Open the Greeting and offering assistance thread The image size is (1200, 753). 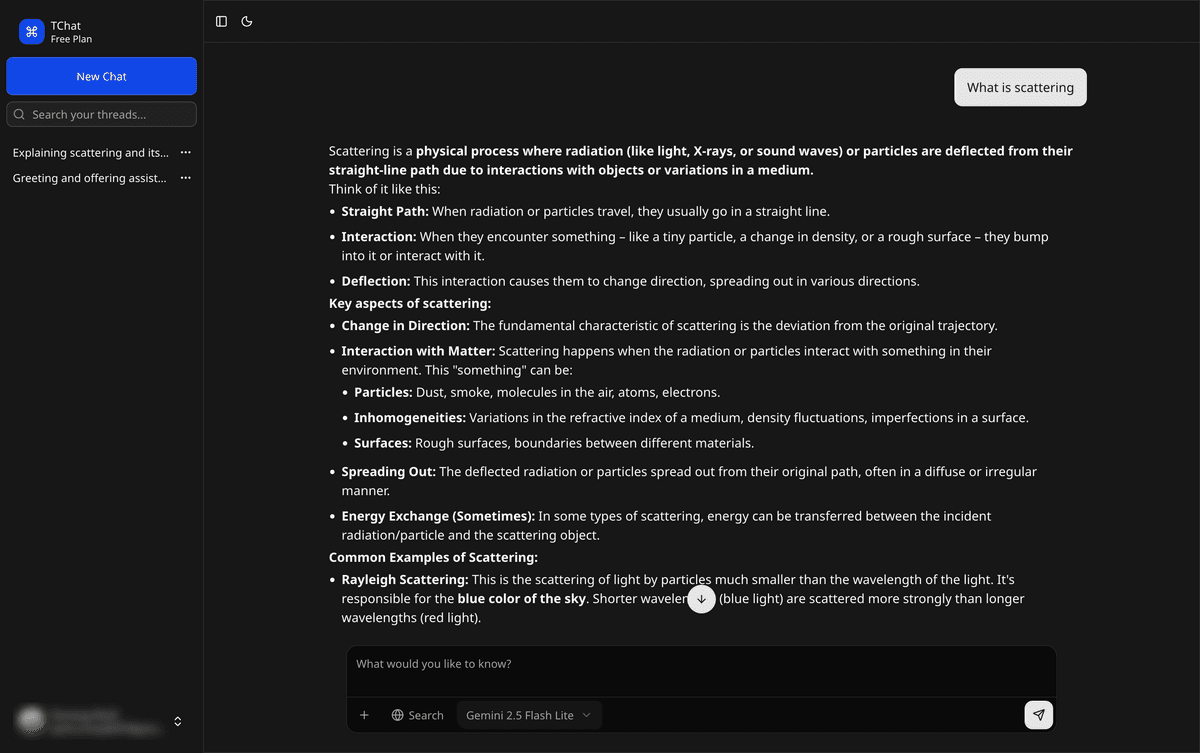tap(90, 178)
